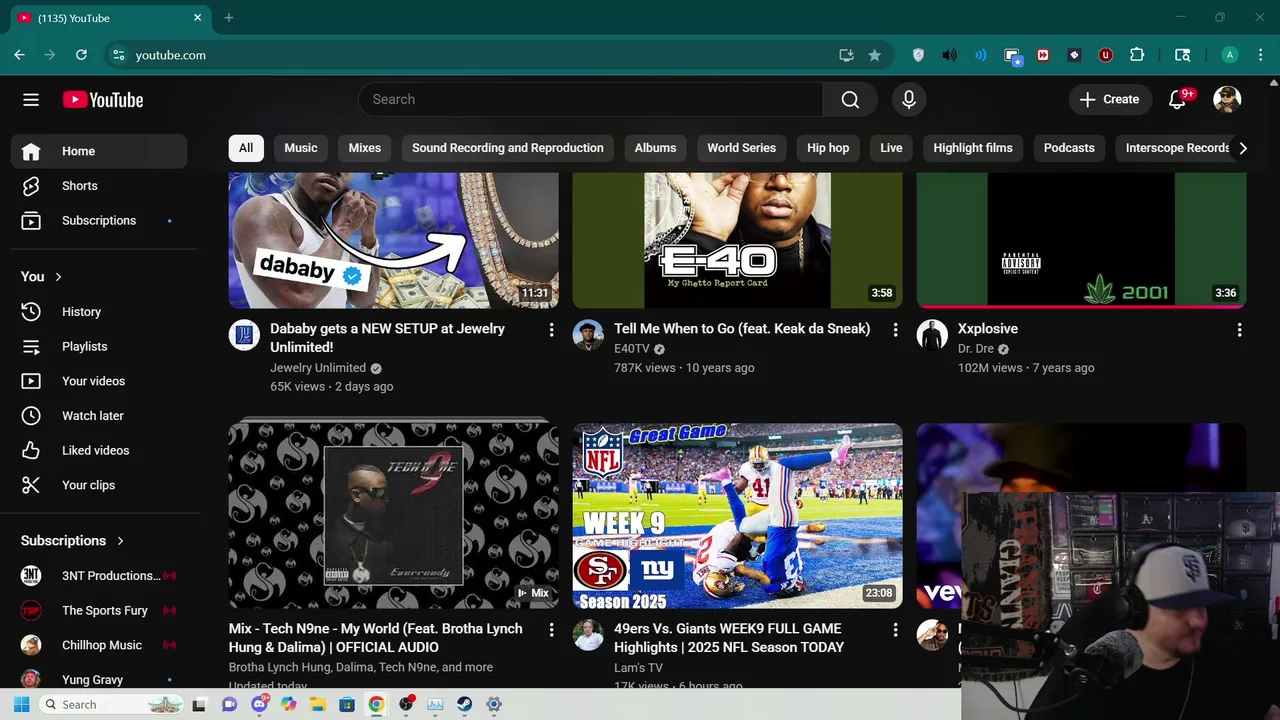Open the account avatar menu

pyautogui.click(x=1227, y=99)
